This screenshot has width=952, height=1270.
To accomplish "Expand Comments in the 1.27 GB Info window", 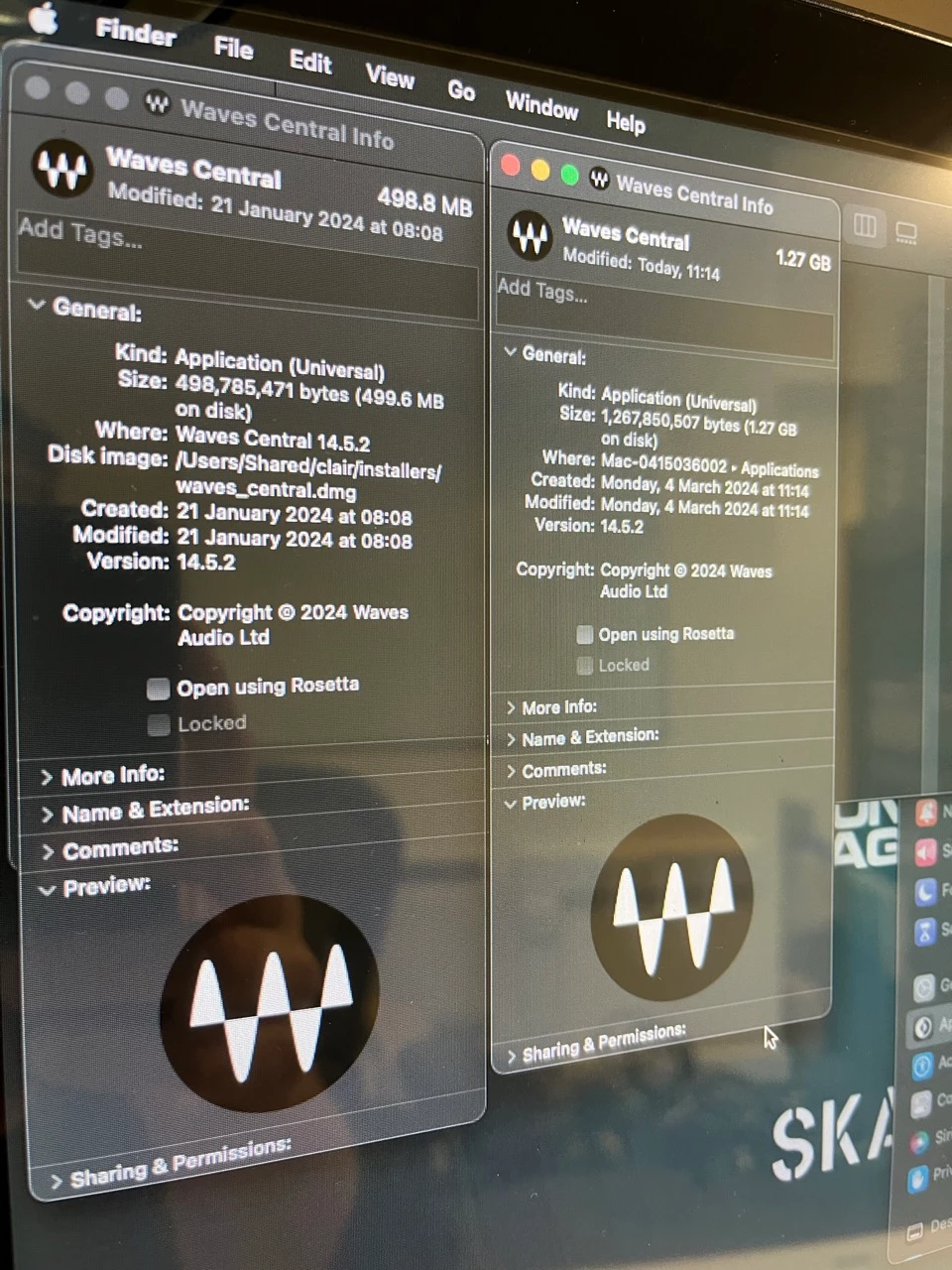I will click(x=511, y=771).
